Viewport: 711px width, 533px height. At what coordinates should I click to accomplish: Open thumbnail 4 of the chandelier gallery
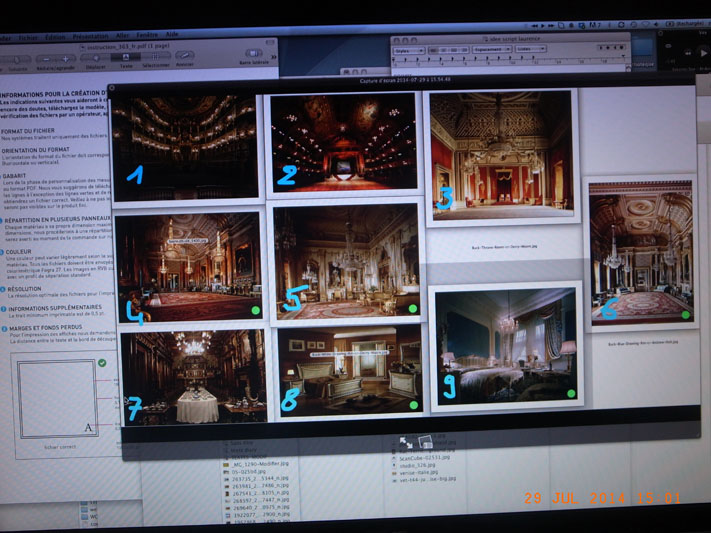pos(189,267)
